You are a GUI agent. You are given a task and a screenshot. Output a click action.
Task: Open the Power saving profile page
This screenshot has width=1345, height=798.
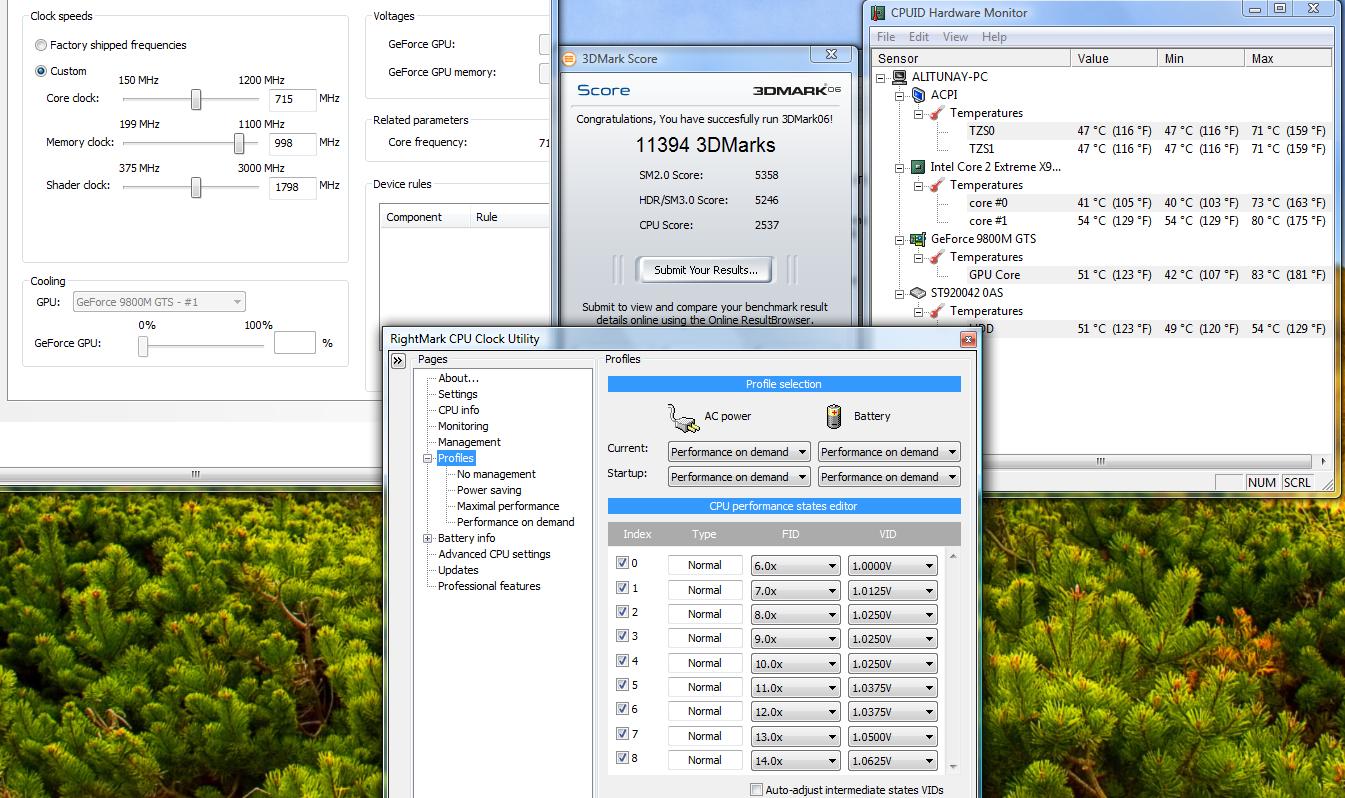tap(489, 490)
